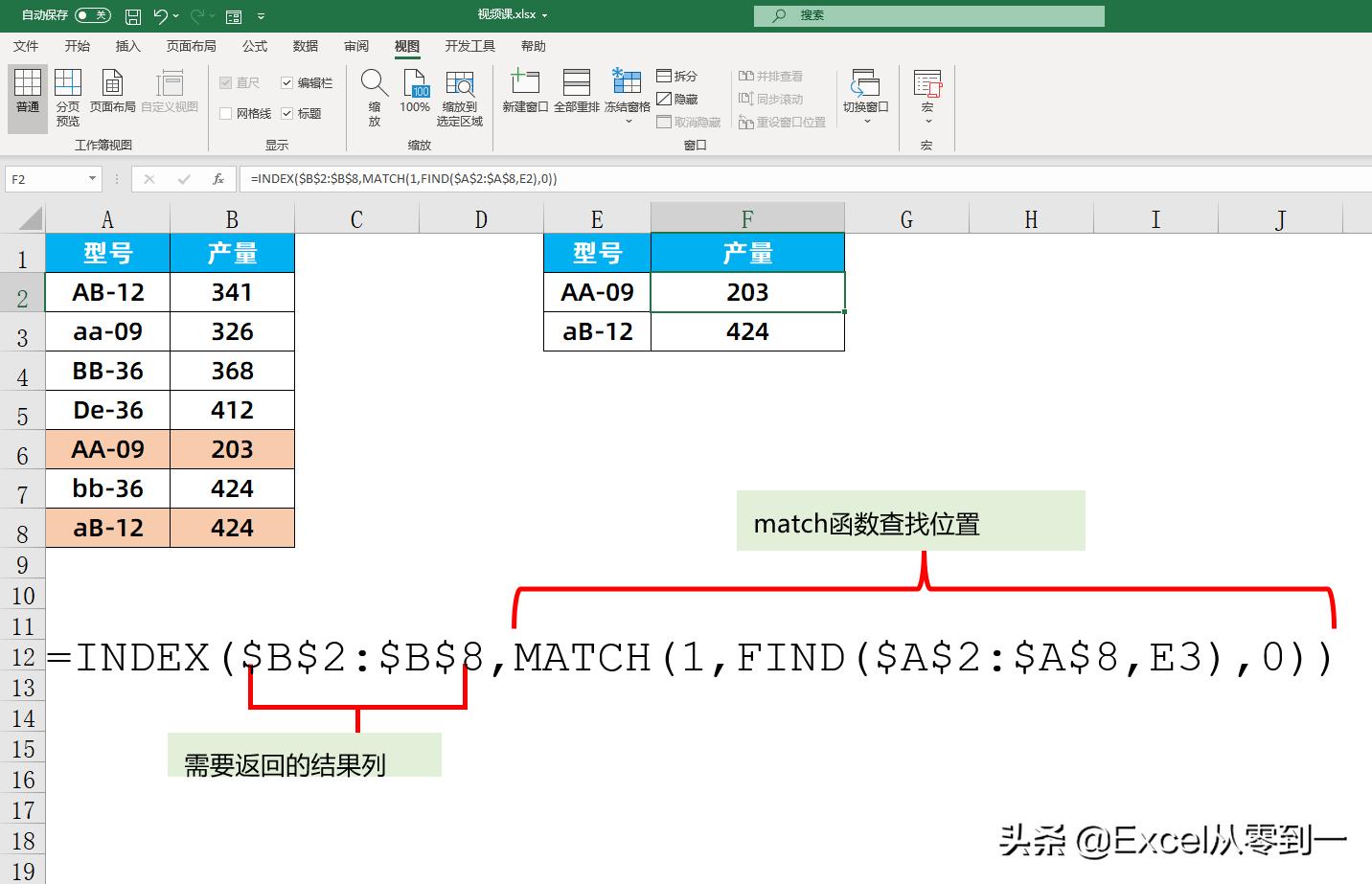Open the Name Box dropdown arrow
This screenshot has width=1372, height=884.
pyautogui.click(x=92, y=178)
